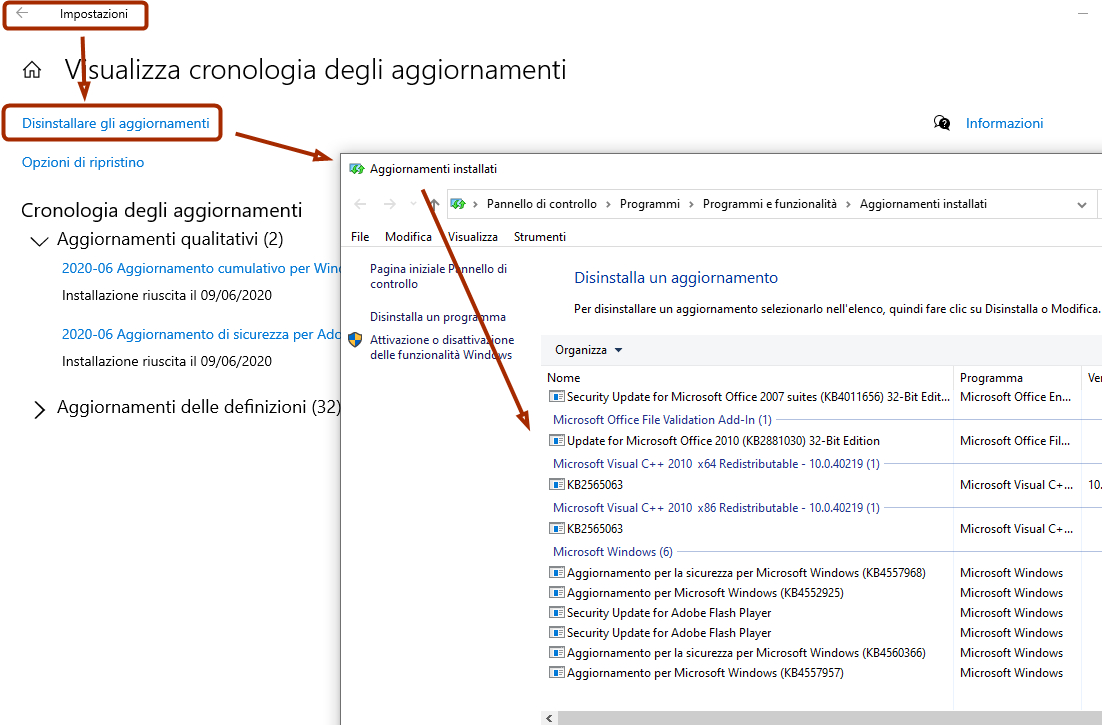Open the Settings home icon

click(32, 70)
